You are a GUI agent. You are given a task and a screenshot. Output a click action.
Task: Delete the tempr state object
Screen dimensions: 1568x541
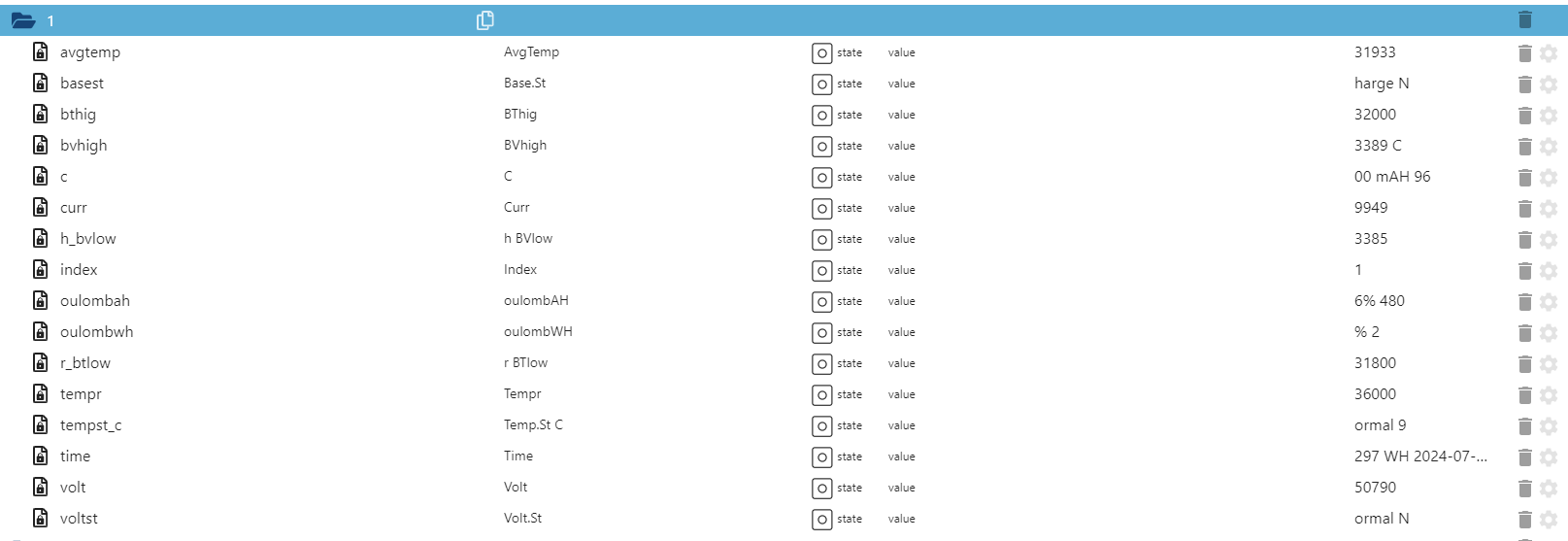[1524, 395]
